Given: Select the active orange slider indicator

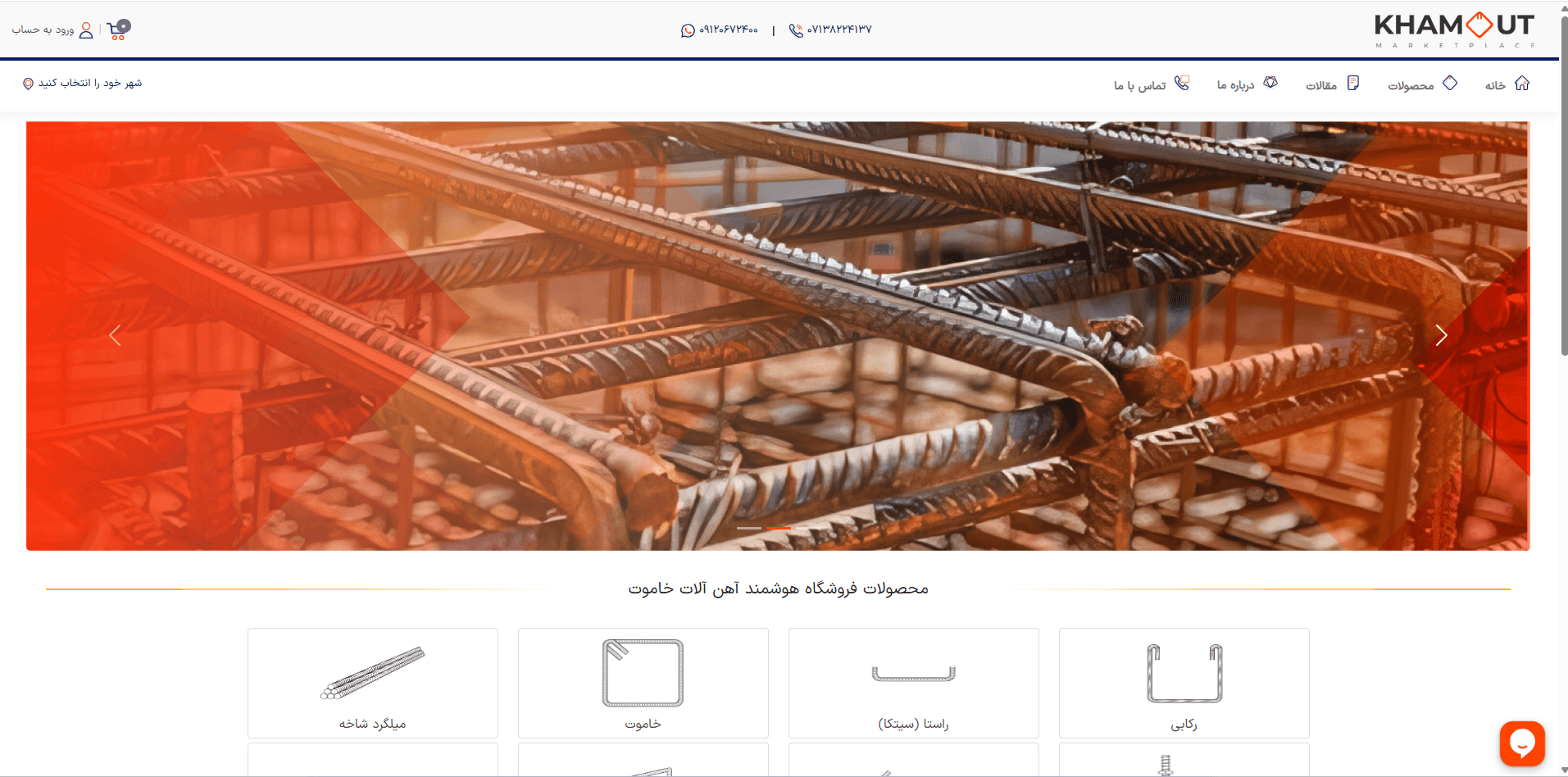Looking at the screenshot, I should pos(779,528).
